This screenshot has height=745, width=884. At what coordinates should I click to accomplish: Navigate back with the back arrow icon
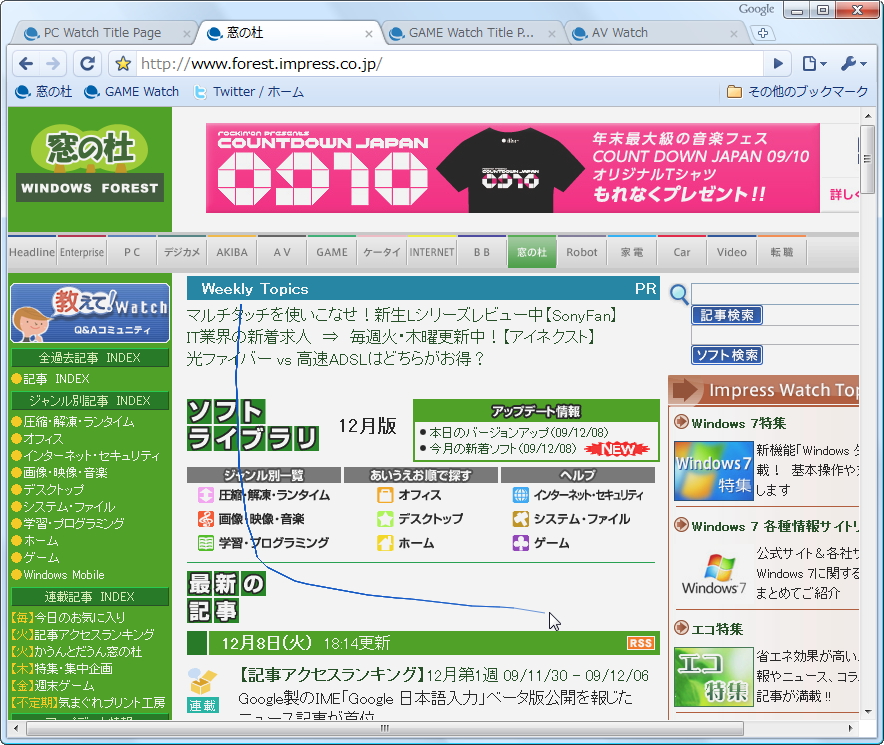(x=27, y=63)
